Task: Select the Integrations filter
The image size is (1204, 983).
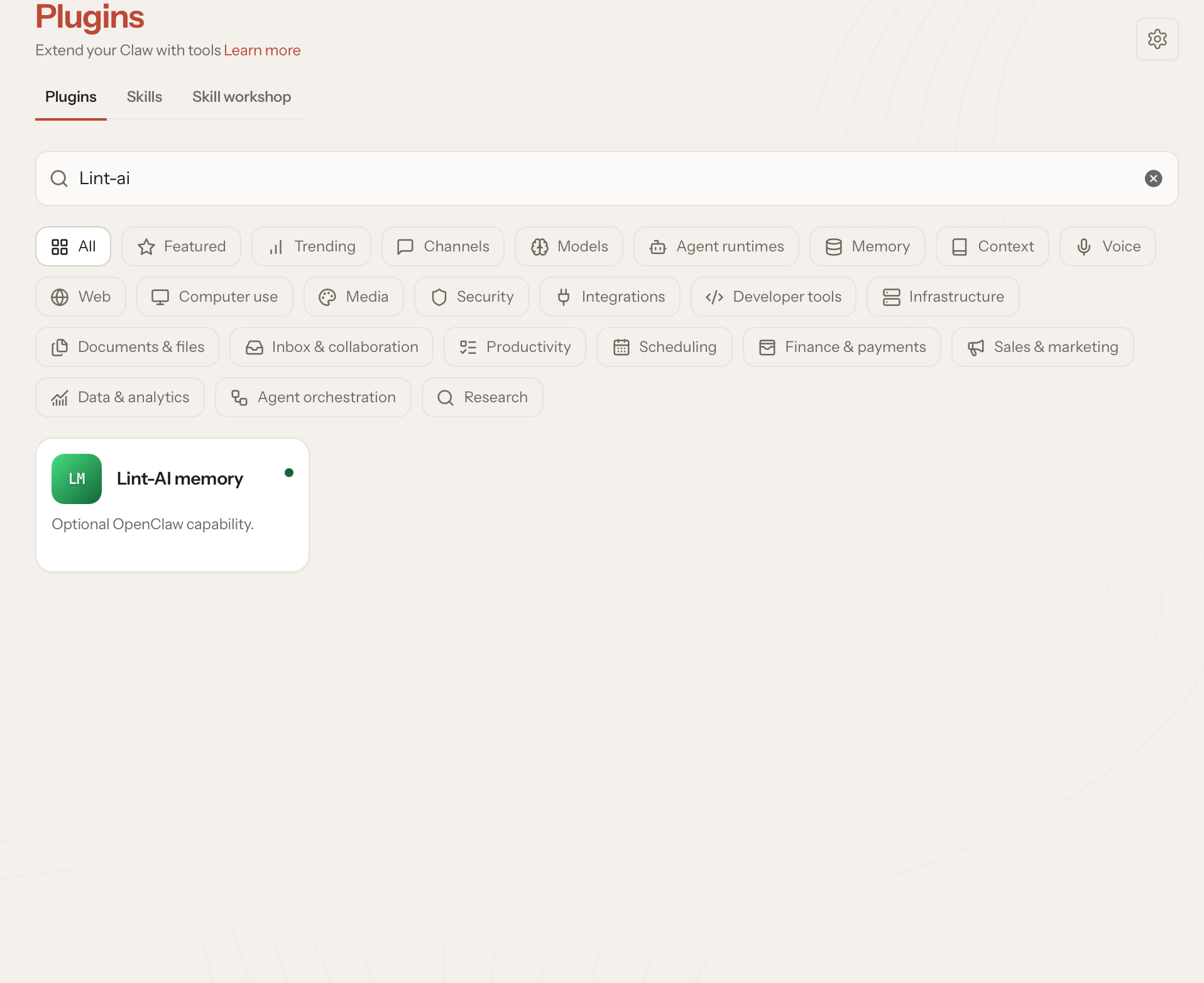Action: (610, 297)
